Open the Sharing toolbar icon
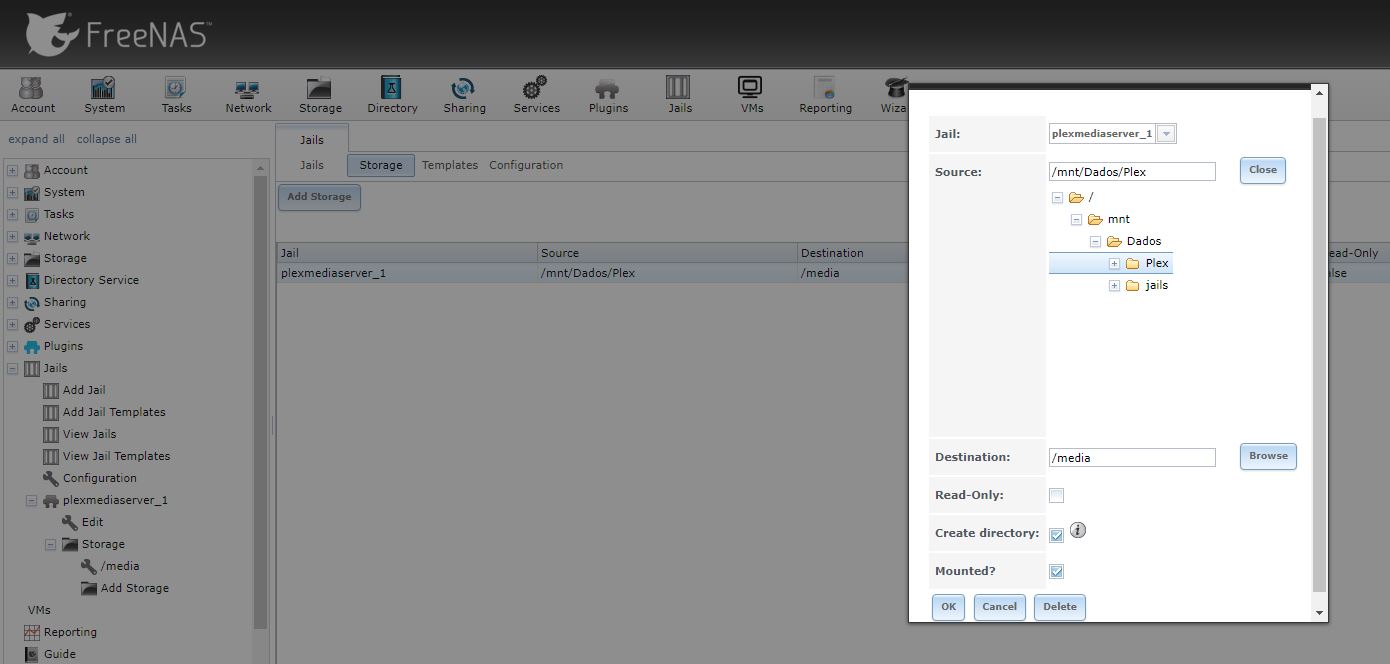The width and height of the screenshot is (1390, 664). click(464, 95)
